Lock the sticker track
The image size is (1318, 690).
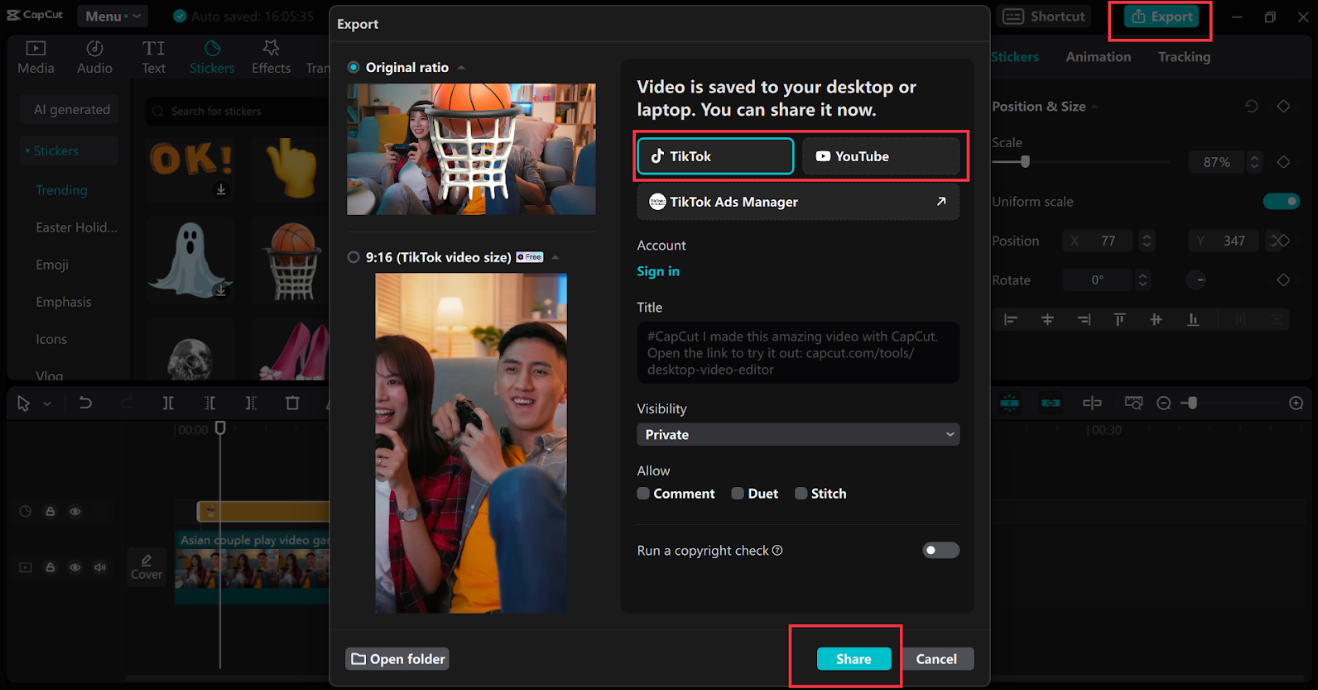50,511
